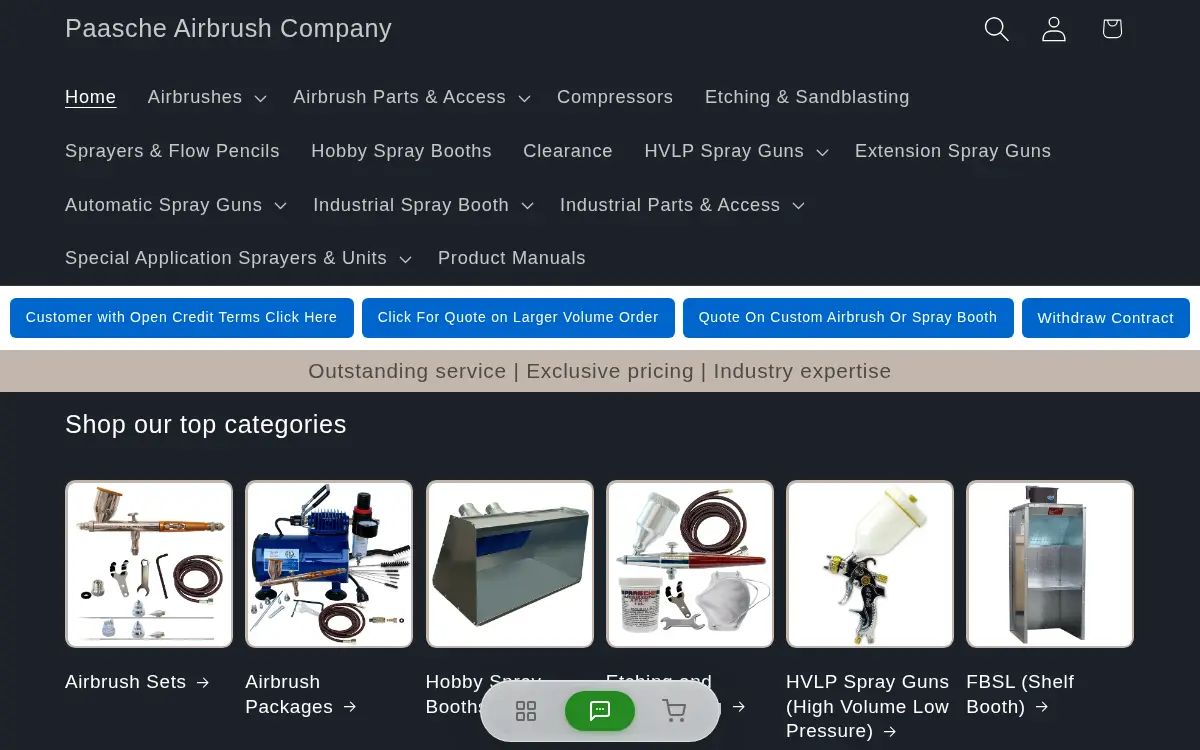Select the Airbrush Sets product image
Image resolution: width=1200 pixels, height=750 pixels.
pyautogui.click(x=149, y=564)
